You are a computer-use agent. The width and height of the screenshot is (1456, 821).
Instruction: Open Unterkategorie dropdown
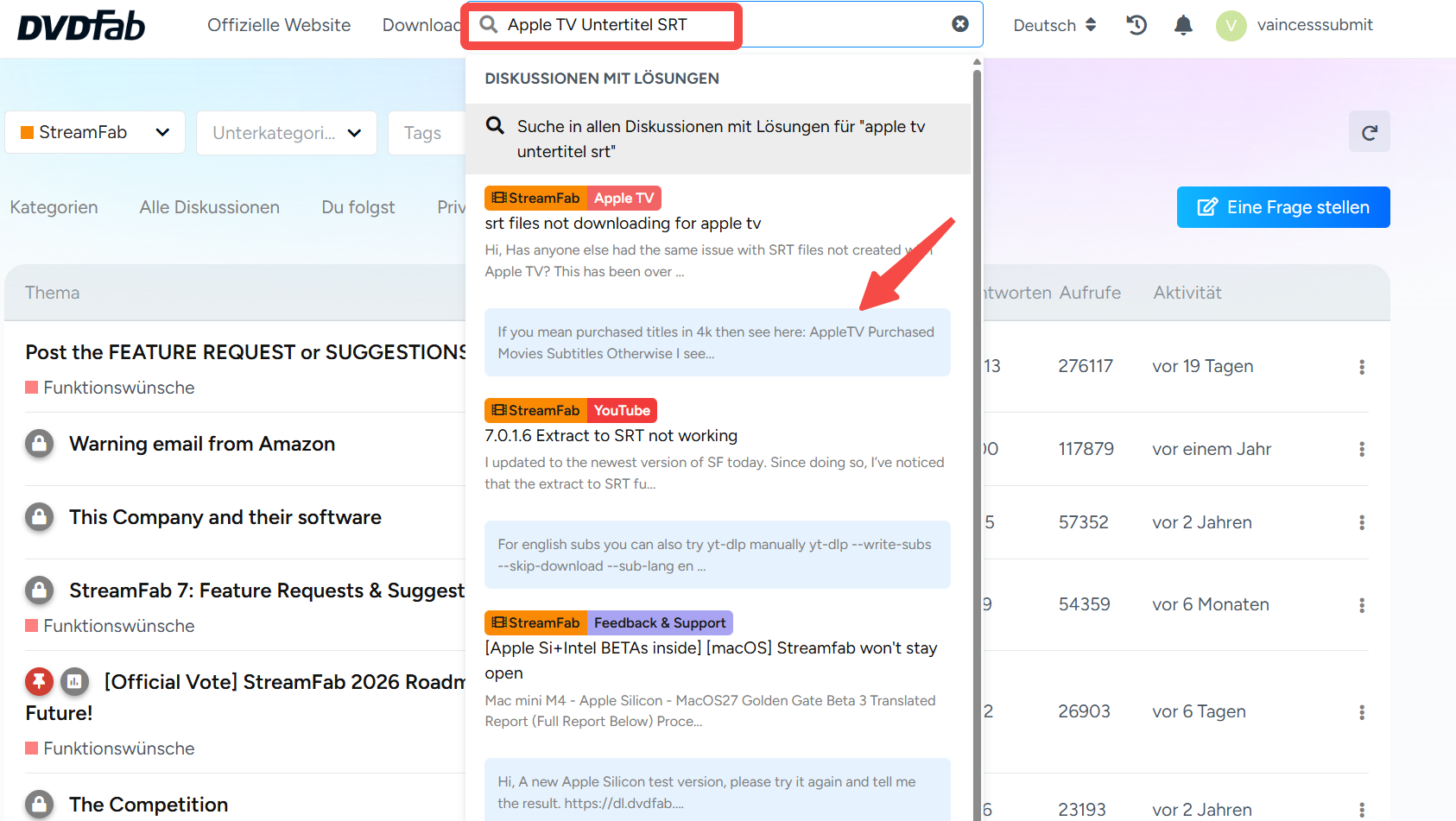click(x=287, y=133)
